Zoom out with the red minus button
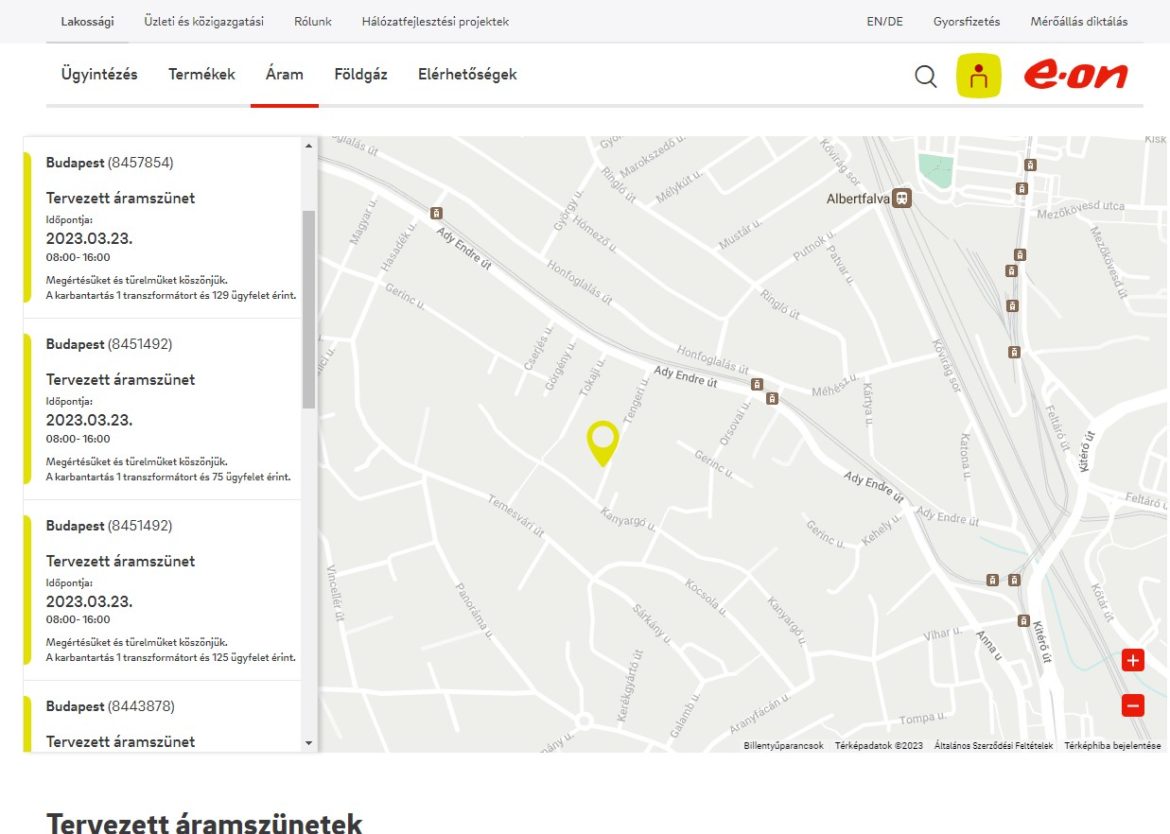Viewport: 1170px width, 834px height. (1132, 705)
